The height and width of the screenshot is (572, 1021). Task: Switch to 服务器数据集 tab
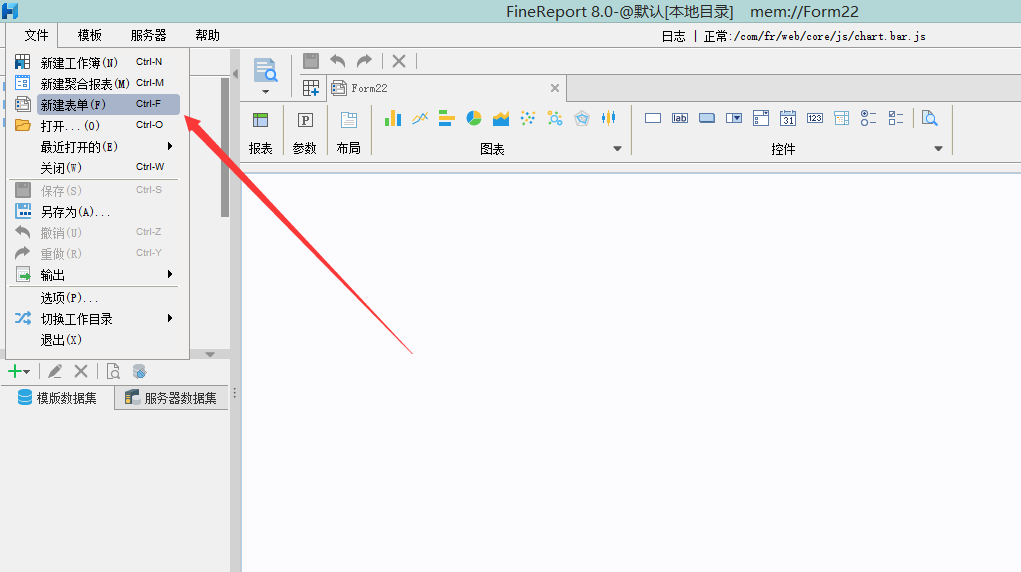[x=171, y=397]
